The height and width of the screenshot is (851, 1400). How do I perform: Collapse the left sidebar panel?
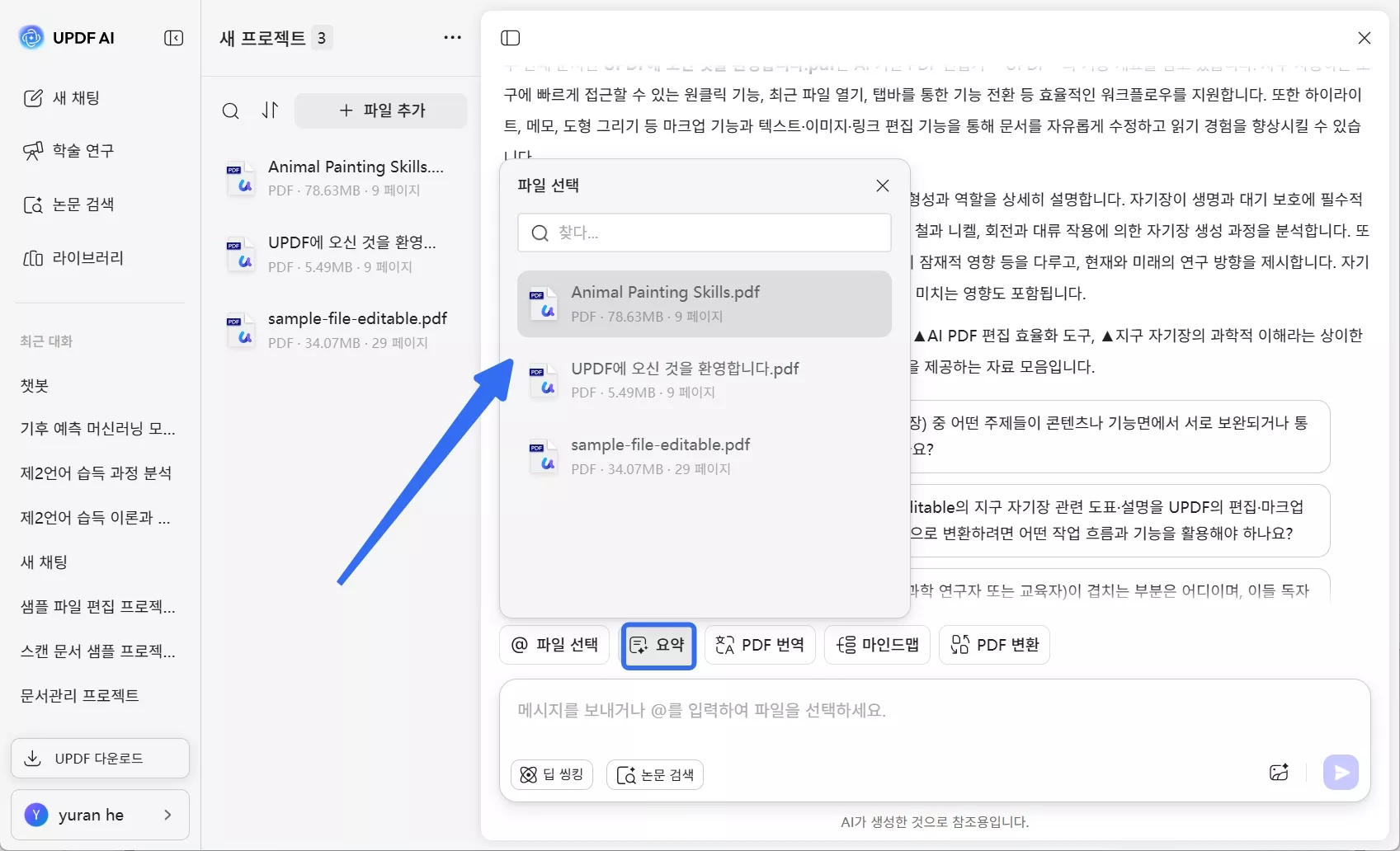point(173,37)
